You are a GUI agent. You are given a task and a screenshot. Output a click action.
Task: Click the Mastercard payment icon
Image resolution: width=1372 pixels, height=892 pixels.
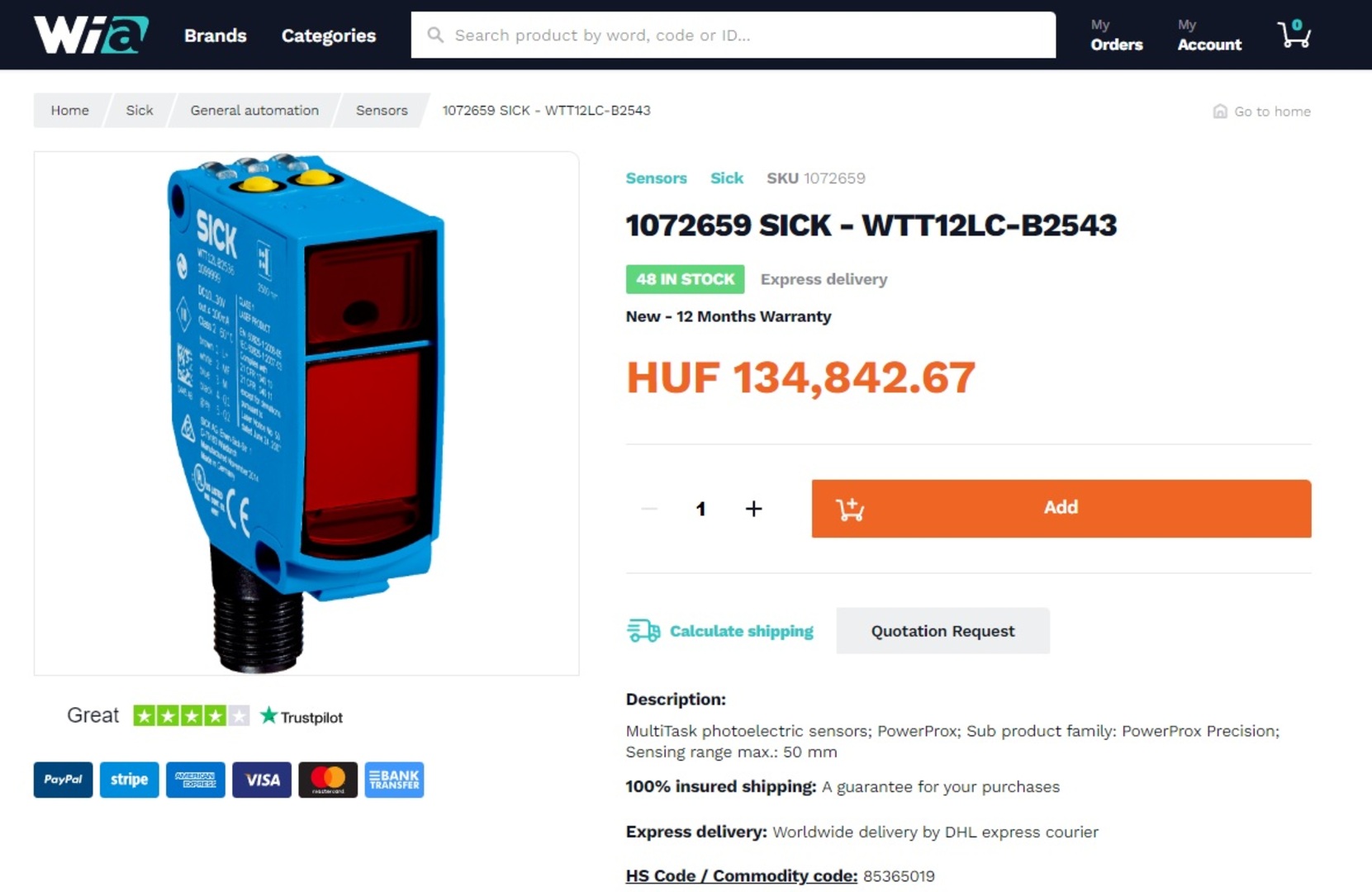click(328, 780)
